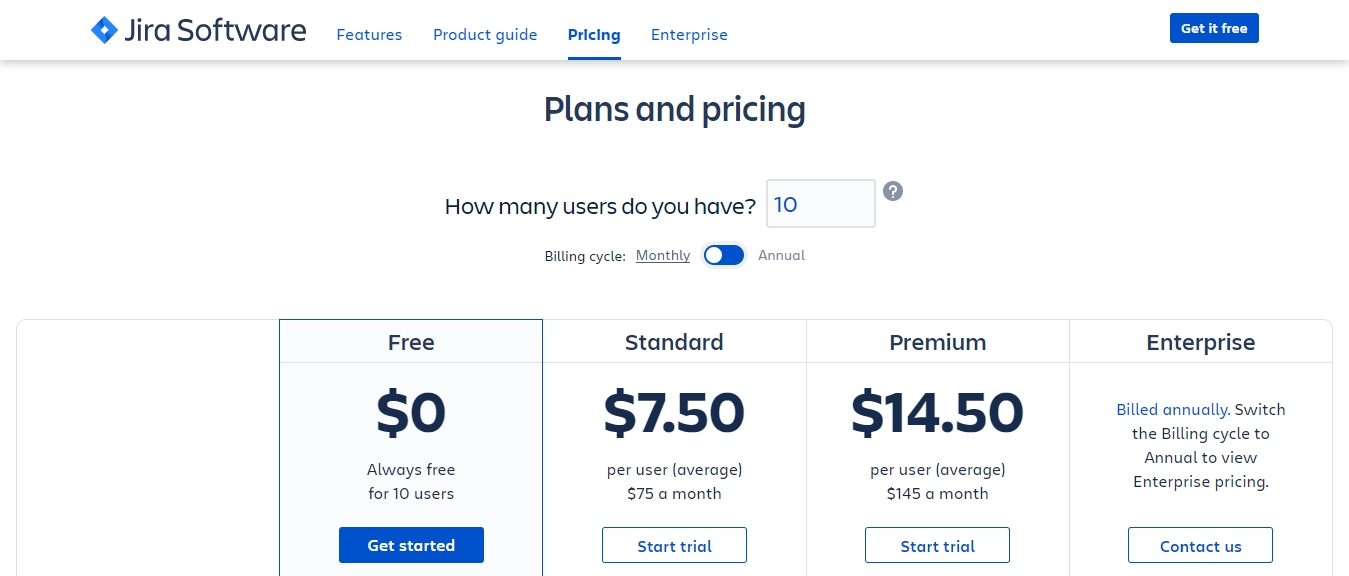The height and width of the screenshot is (576, 1349).
Task: Open the Features menu item
Action: (x=369, y=34)
